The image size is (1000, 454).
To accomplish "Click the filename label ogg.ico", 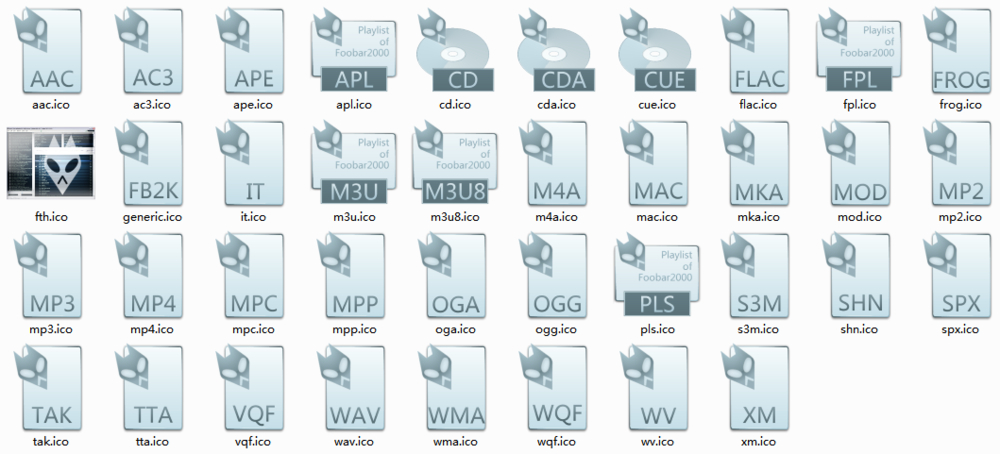I will 557,330.
